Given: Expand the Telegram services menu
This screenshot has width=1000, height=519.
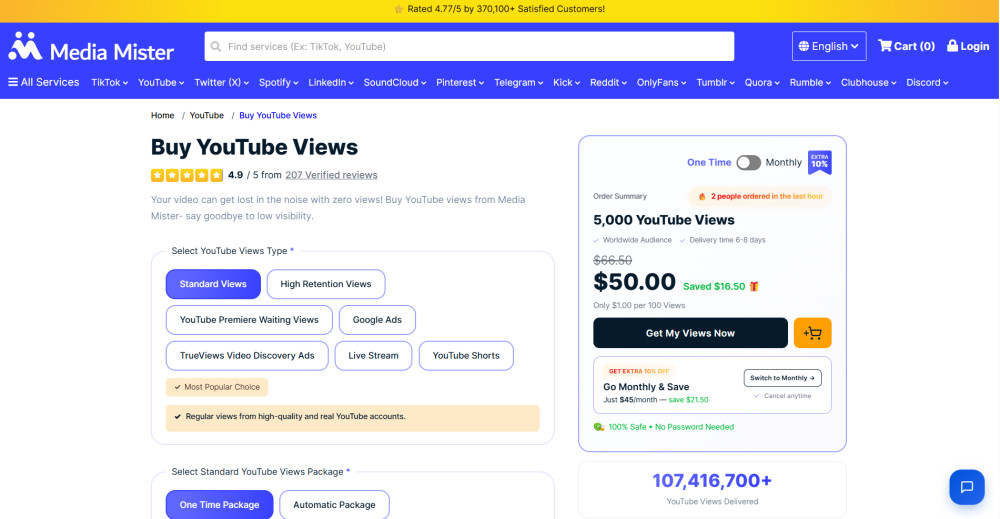Looking at the screenshot, I should click(518, 82).
